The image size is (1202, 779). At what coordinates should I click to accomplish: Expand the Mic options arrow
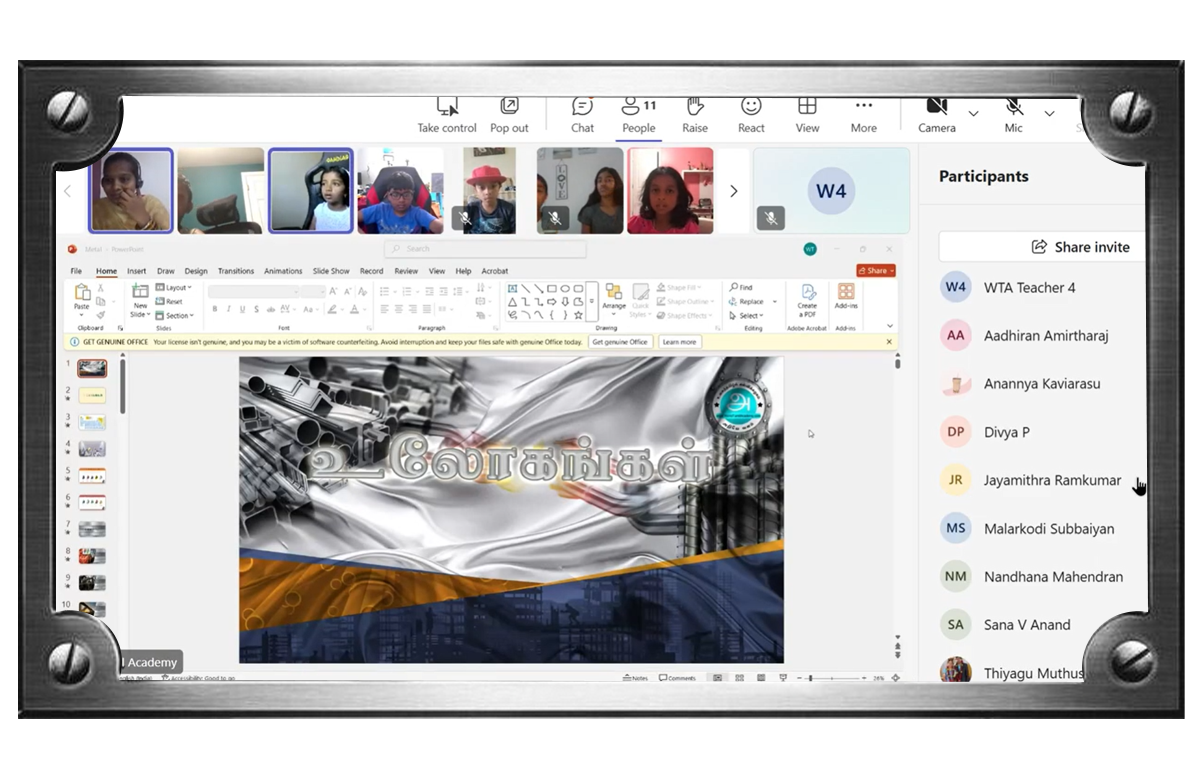(x=1049, y=113)
